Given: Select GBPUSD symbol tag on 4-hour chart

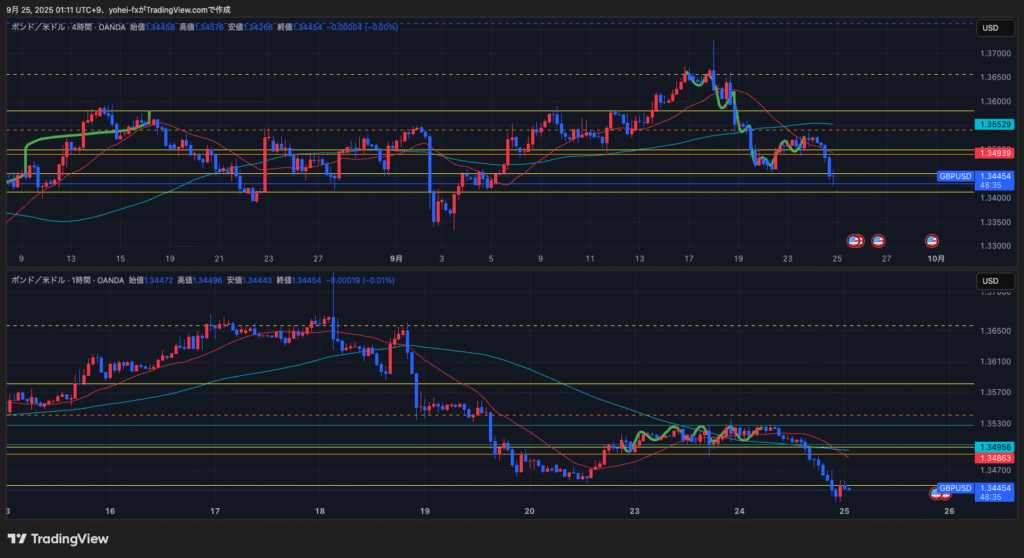Looking at the screenshot, I should (x=955, y=176).
